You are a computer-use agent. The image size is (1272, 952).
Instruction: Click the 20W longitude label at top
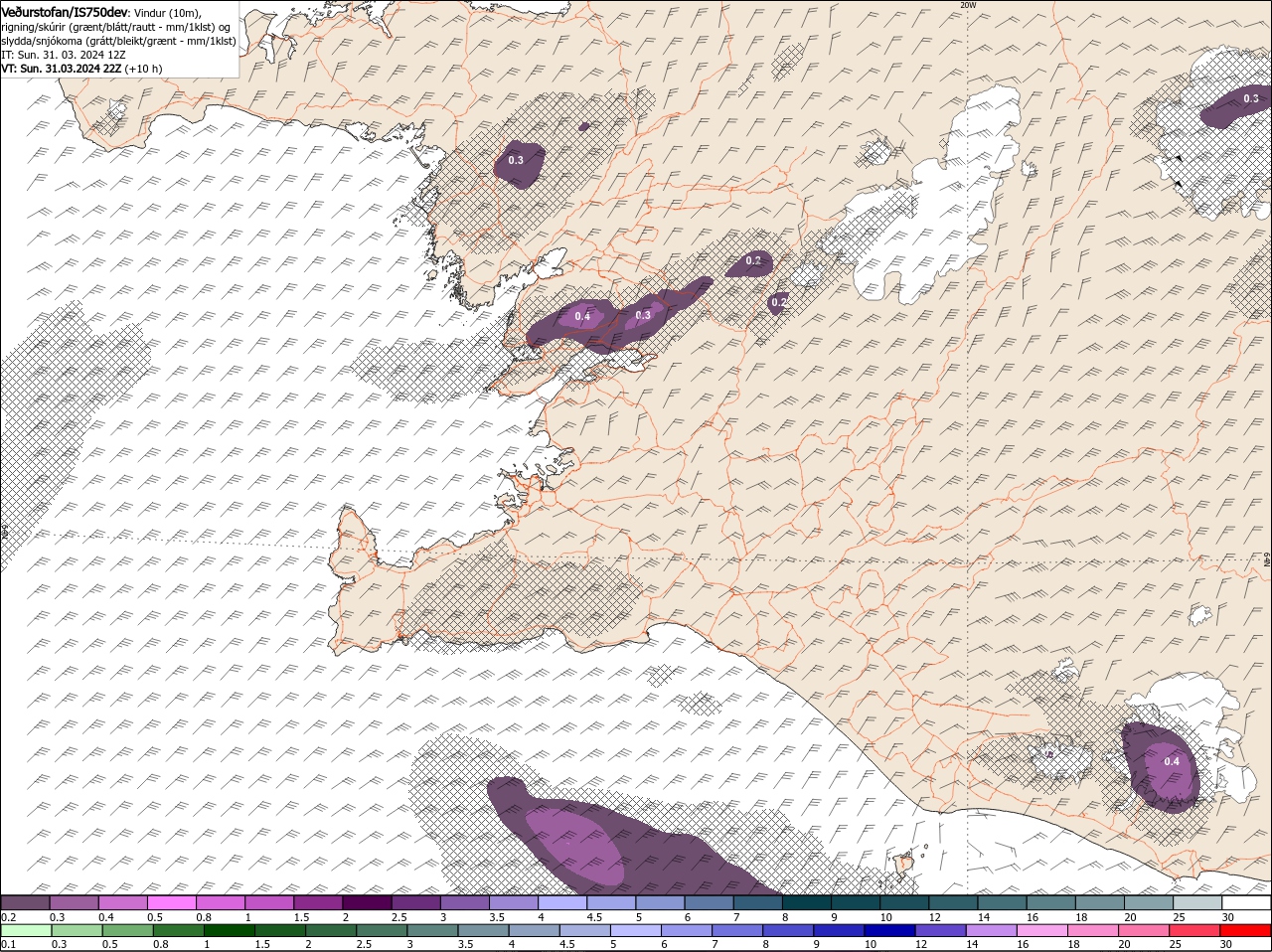968,5
